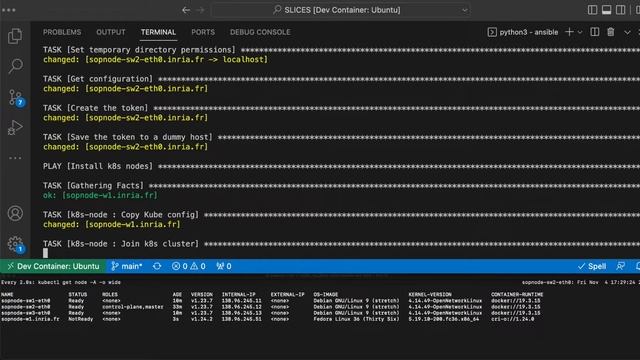Open the Manage gear icon

[16, 244]
